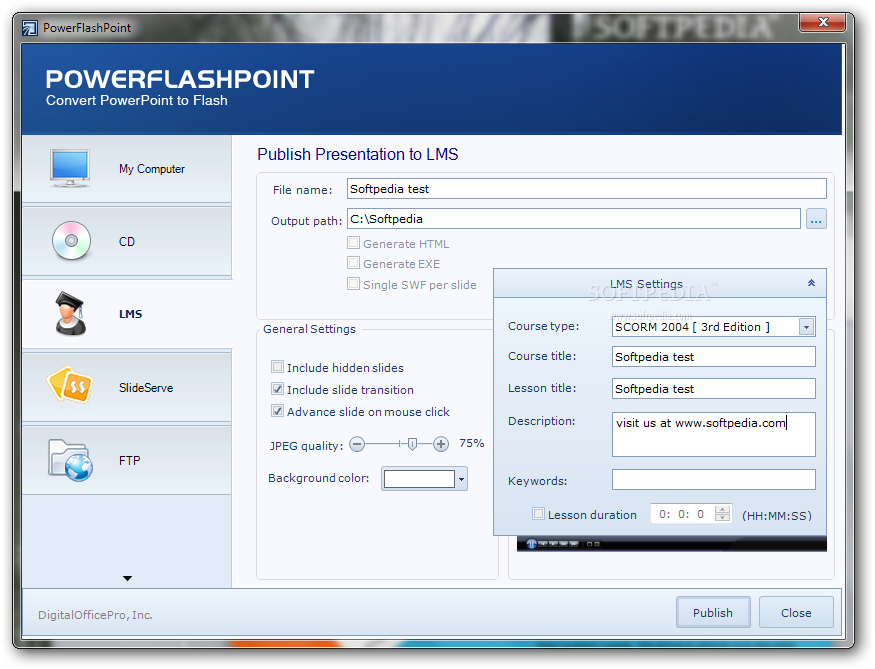Toggle Generate HTML checkbox
The height and width of the screenshot is (669, 875).
[x=353, y=243]
